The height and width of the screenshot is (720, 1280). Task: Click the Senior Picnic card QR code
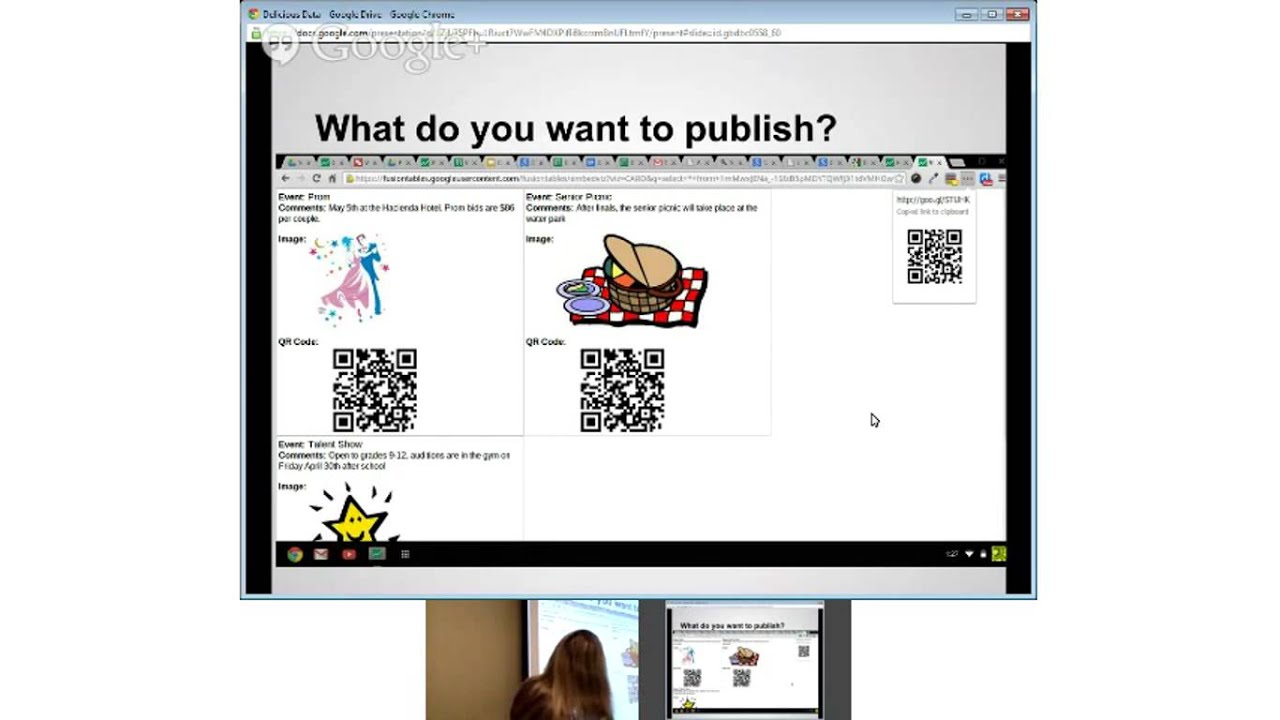[622, 390]
